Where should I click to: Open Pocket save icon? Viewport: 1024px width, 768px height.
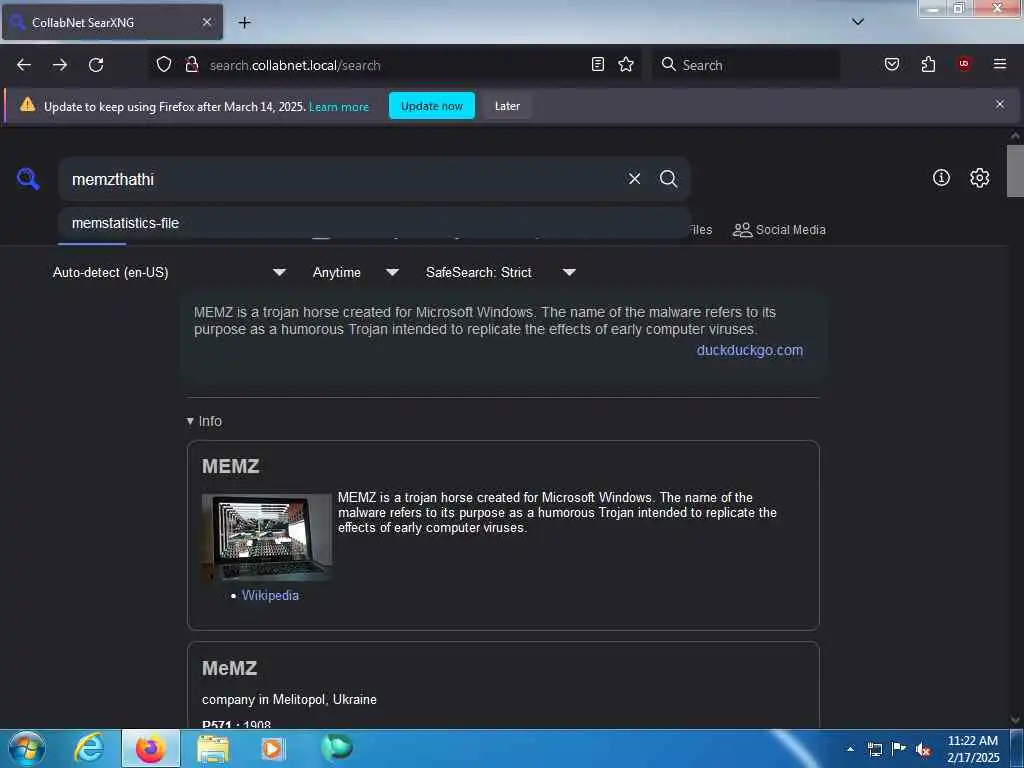[x=892, y=64]
